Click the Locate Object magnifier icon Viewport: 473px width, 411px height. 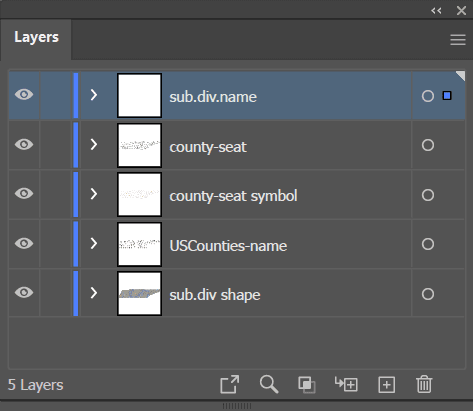[269, 384]
